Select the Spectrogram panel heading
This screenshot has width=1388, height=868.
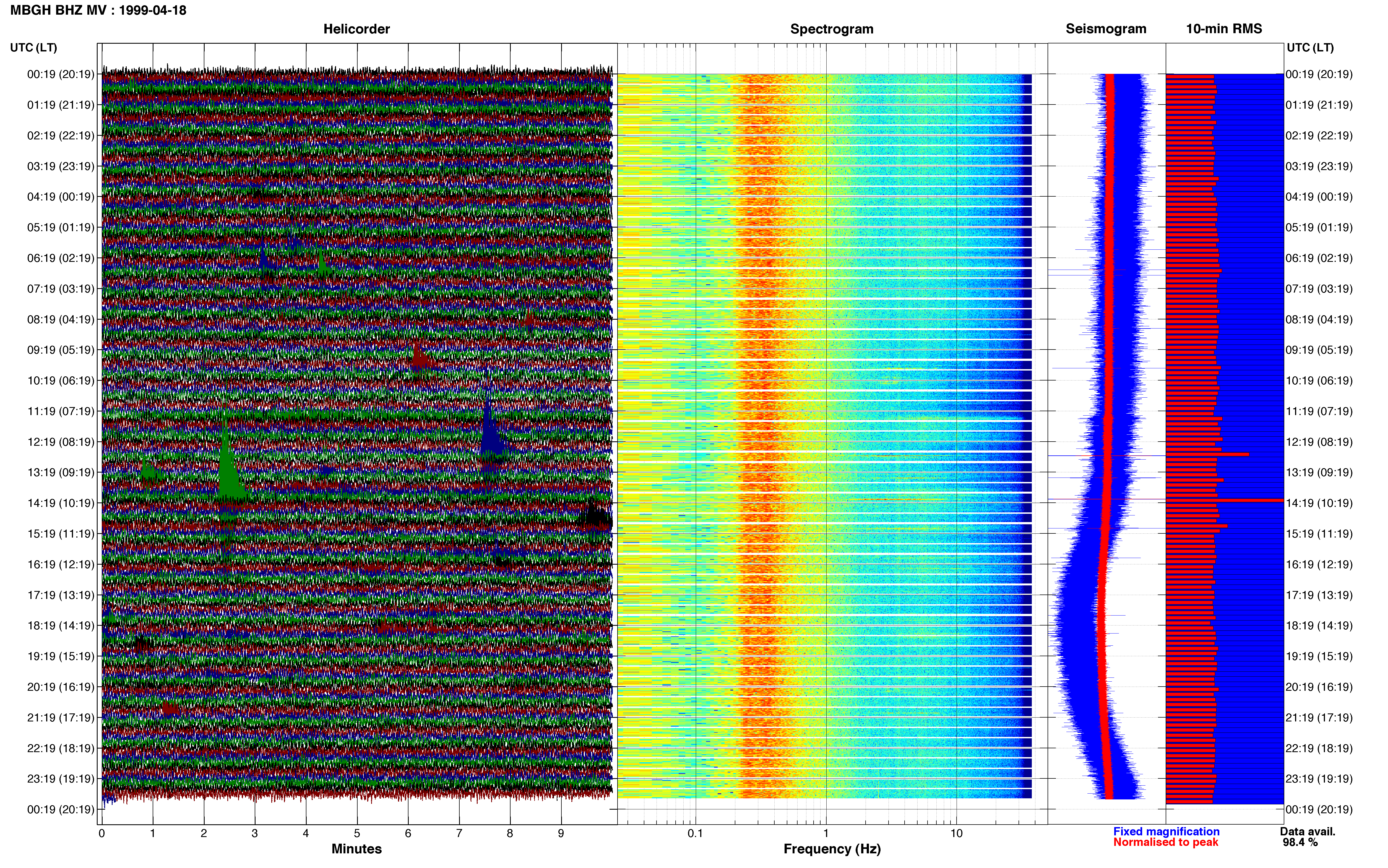click(x=832, y=29)
